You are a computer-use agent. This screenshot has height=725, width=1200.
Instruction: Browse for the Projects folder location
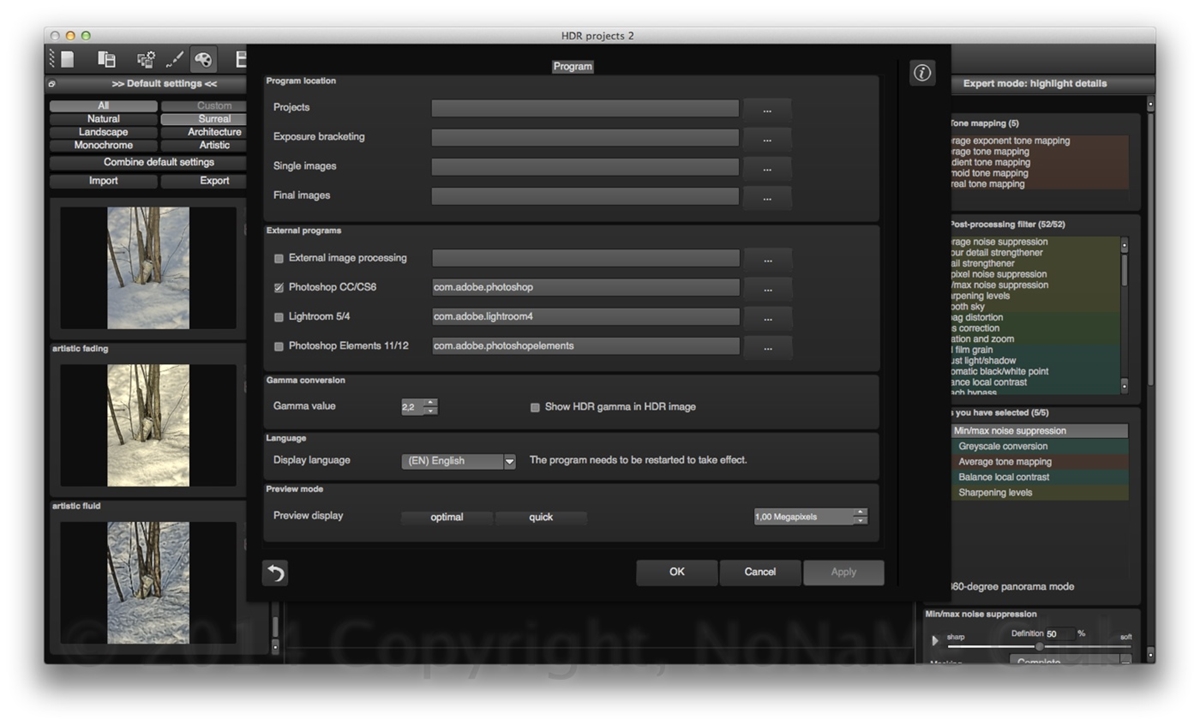coord(768,108)
